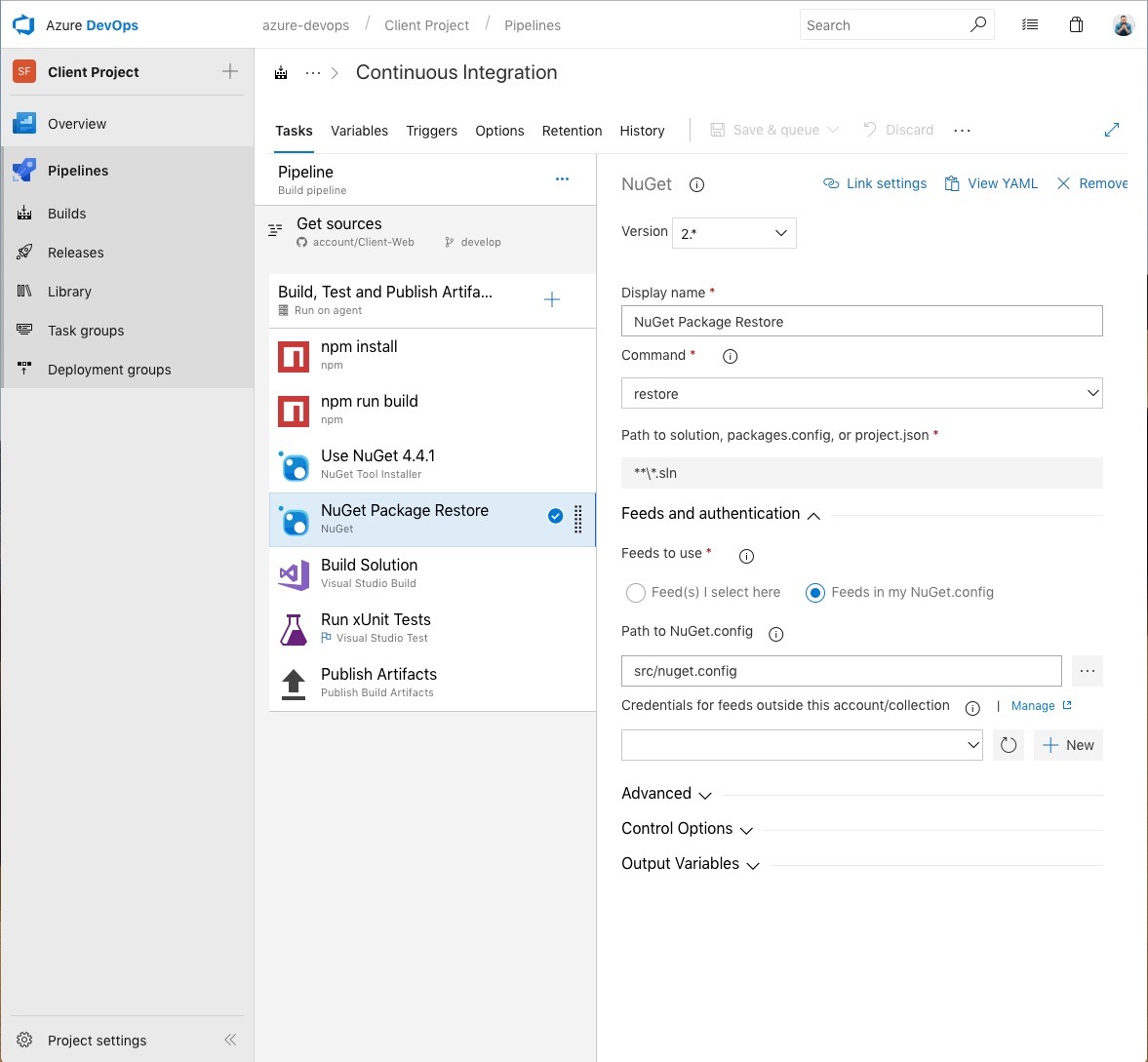Collapse the sidebar with the double chevron
Image resolution: width=1148 pixels, height=1062 pixels.
pos(230,1040)
